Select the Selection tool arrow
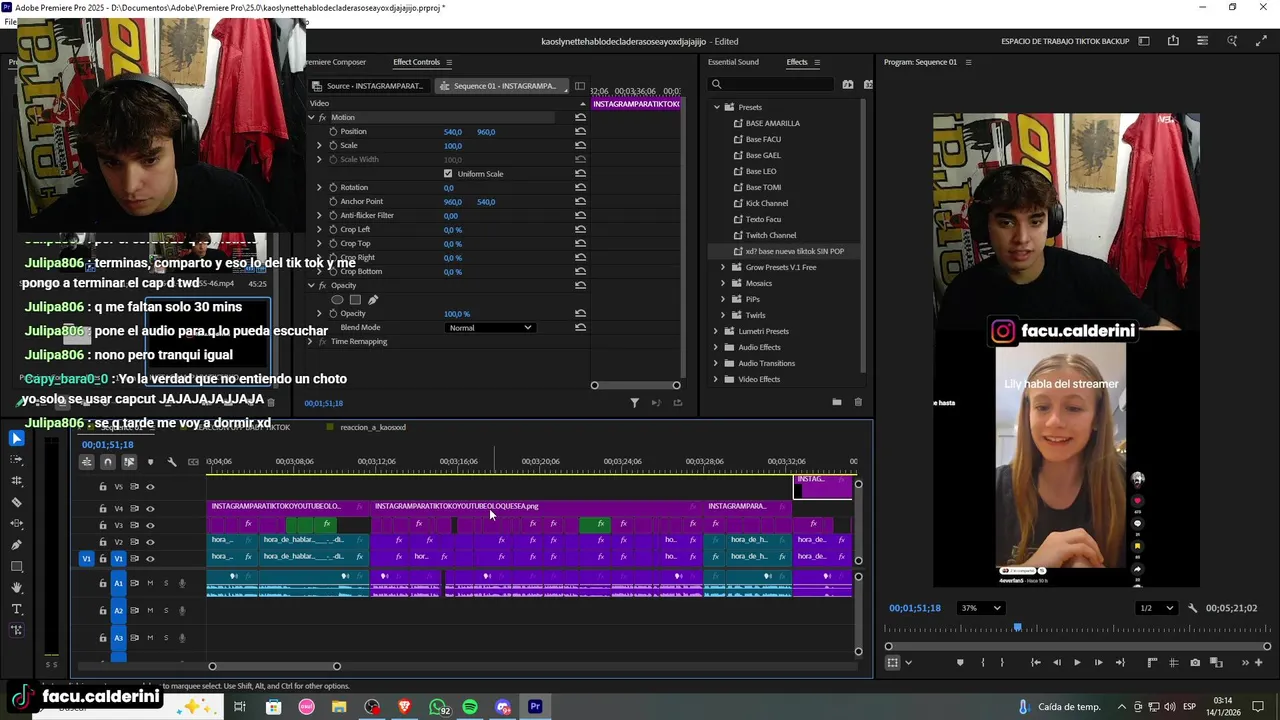The width and height of the screenshot is (1280, 720). click(16, 438)
